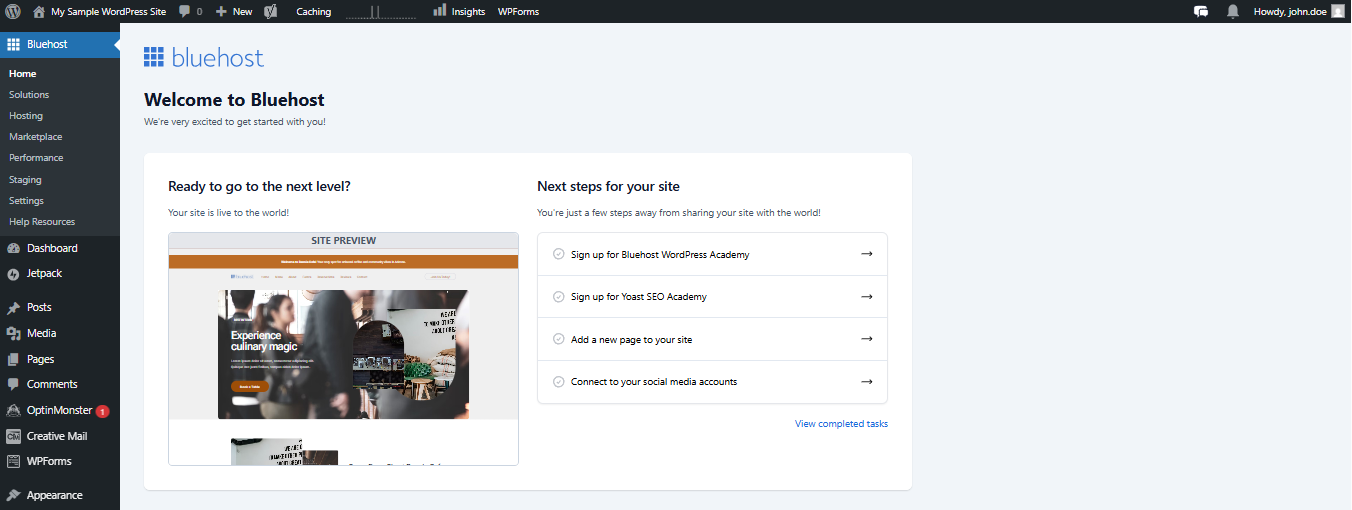Image resolution: width=1352 pixels, height=510 pixels.
Task: Click View completed tasks link
Action: coord(841,424)
